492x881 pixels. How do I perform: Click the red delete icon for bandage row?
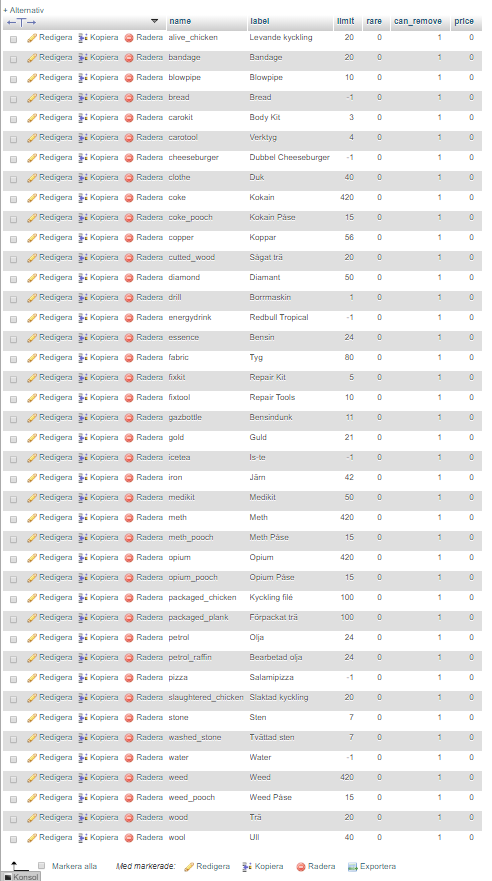point(129,58)
